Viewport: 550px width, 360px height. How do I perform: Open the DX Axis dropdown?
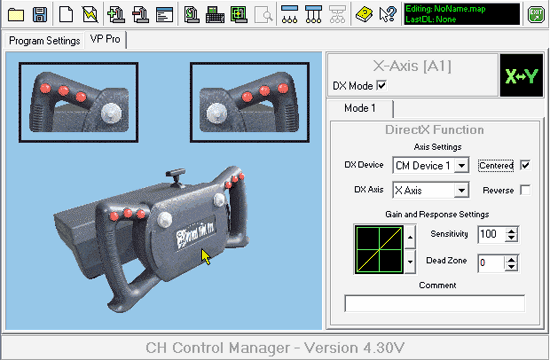point(462,190)
